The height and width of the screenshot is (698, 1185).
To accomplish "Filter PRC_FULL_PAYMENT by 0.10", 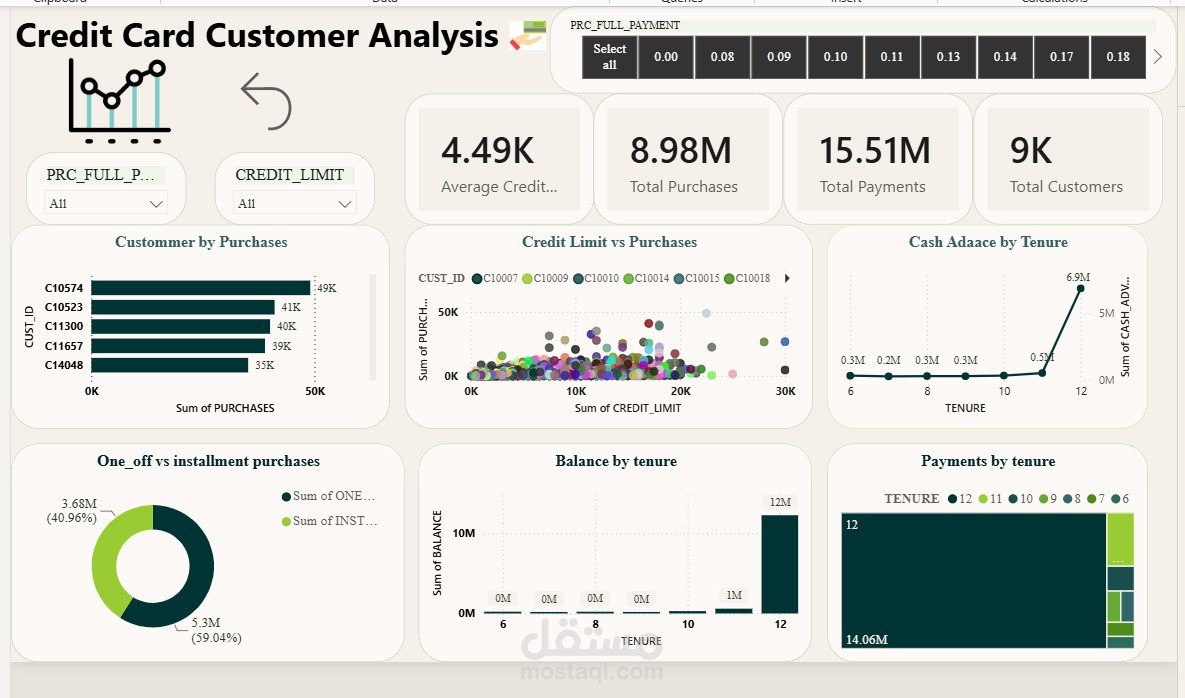I will coord(836,57).
